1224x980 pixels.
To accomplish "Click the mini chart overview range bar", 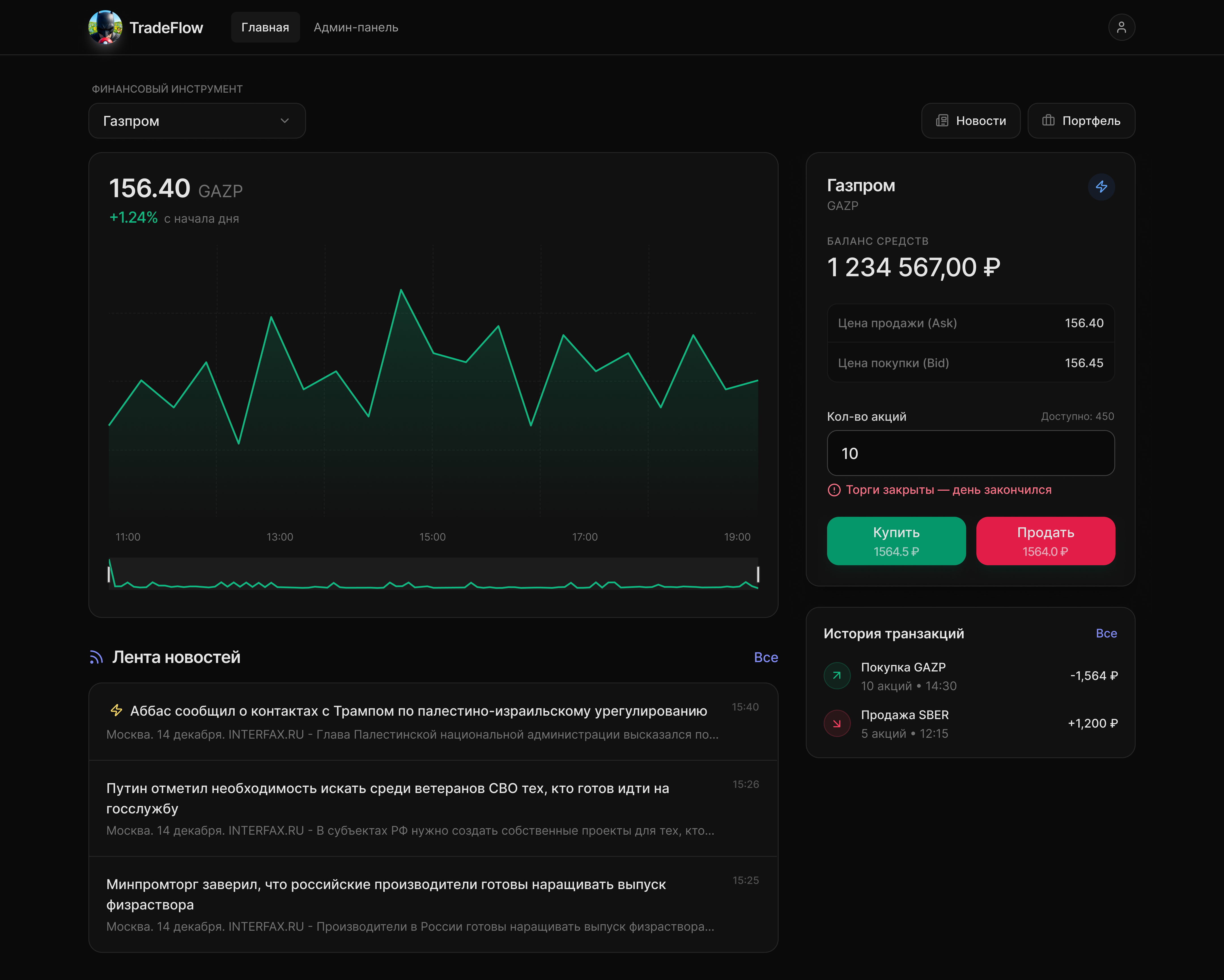I will point(433,573).
